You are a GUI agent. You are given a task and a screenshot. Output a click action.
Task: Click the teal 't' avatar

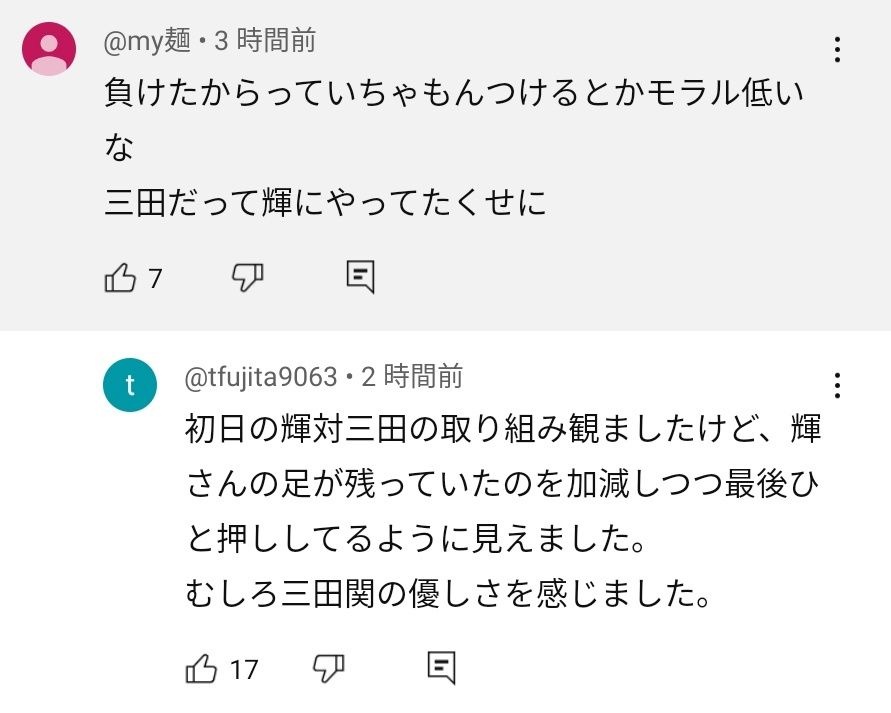click(x=130, y=384)
